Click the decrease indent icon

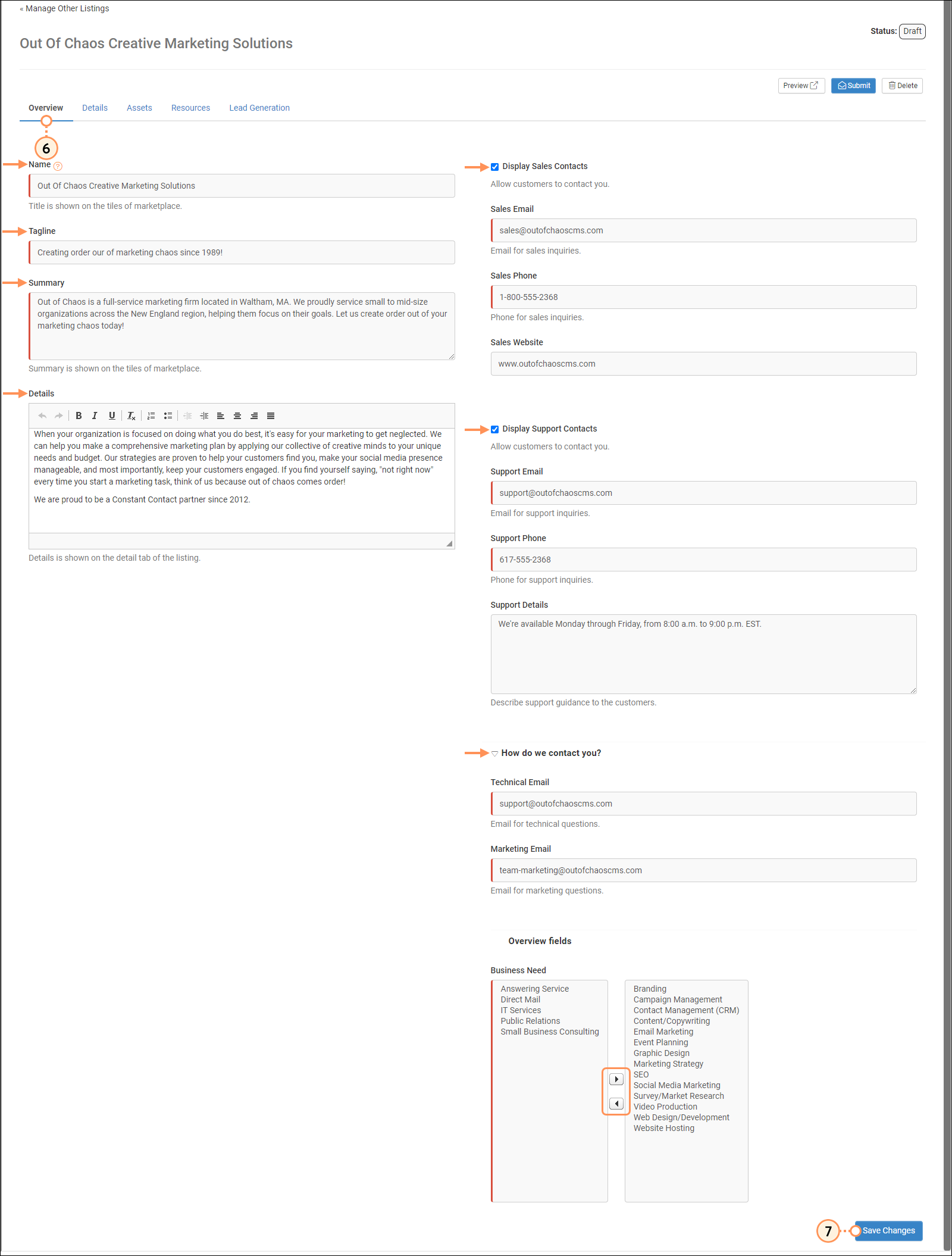pyautogui.click(x=187, y=416)
